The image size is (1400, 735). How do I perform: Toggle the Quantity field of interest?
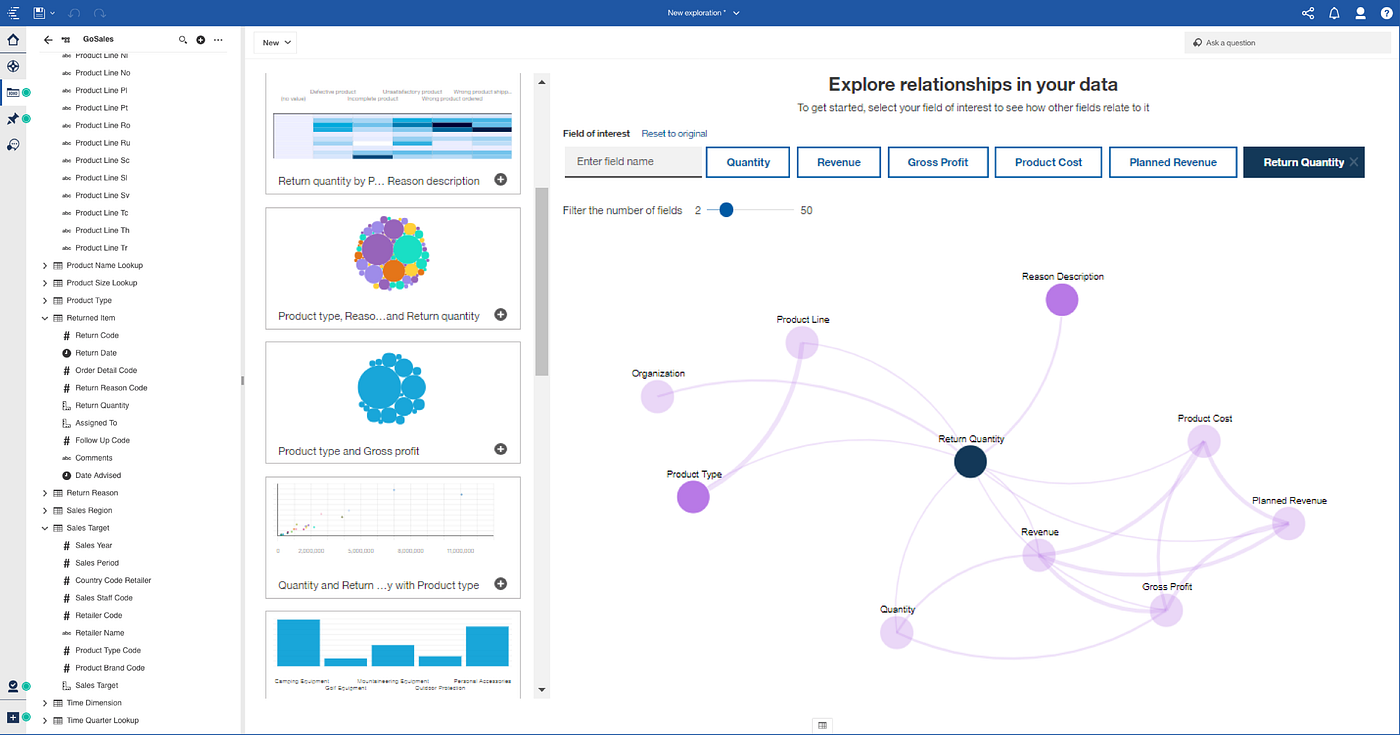pyautogui.click(x=747, y=161)
